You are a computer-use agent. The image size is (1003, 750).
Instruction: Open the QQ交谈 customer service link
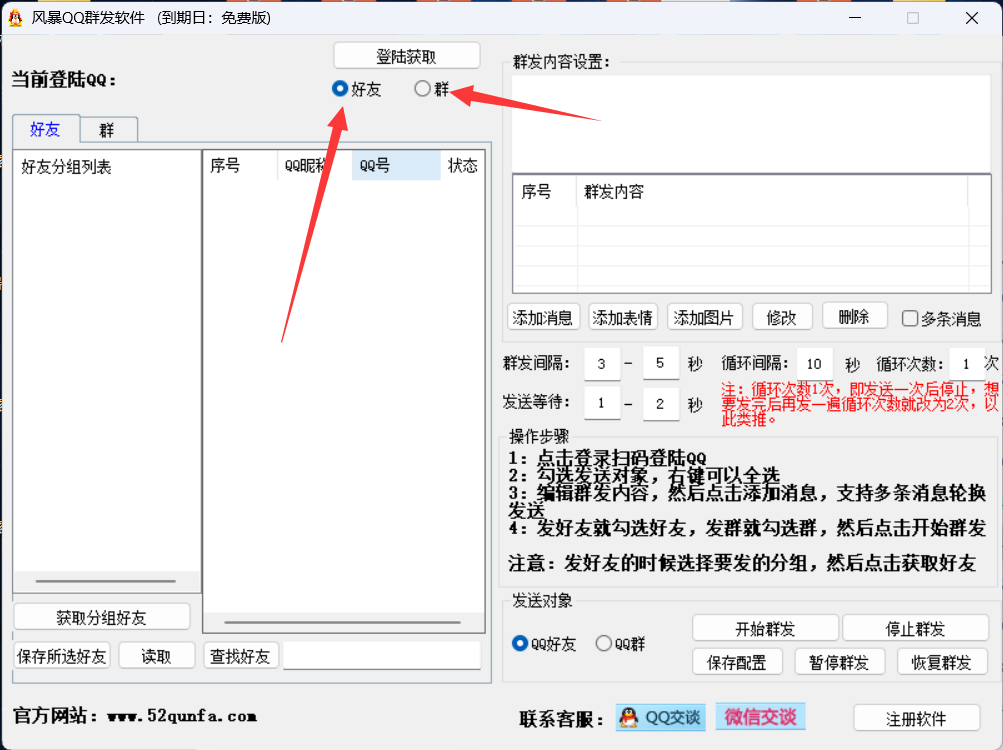(x=660, y=717)
